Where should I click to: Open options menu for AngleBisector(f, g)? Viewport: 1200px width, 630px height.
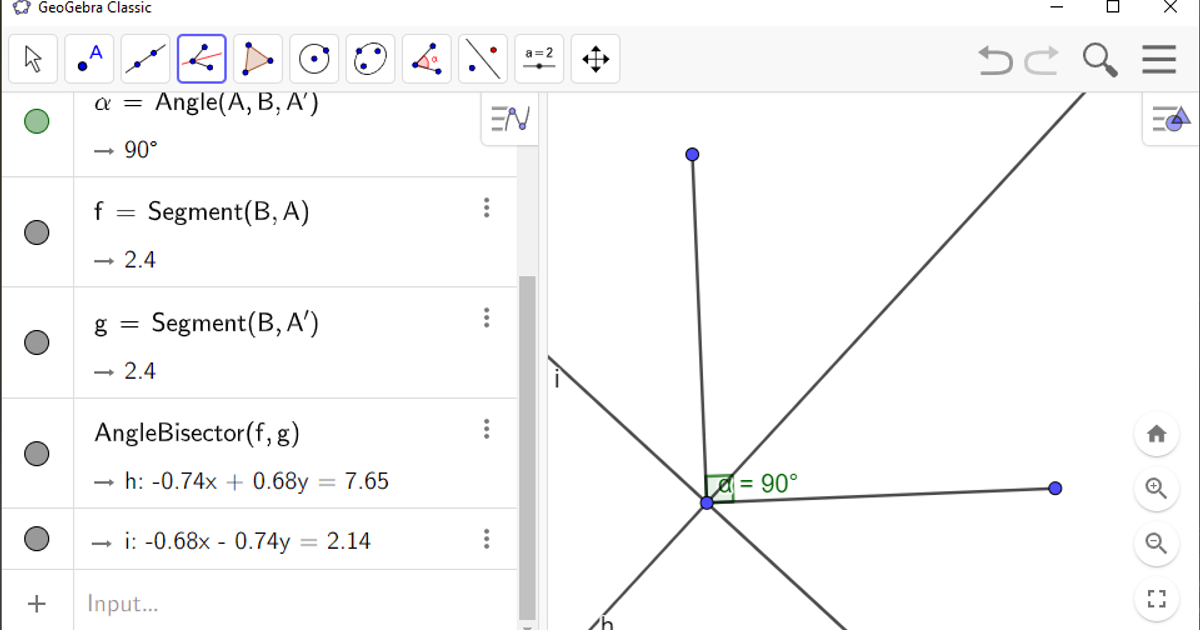pyautogui.click(x=487, y=428)
